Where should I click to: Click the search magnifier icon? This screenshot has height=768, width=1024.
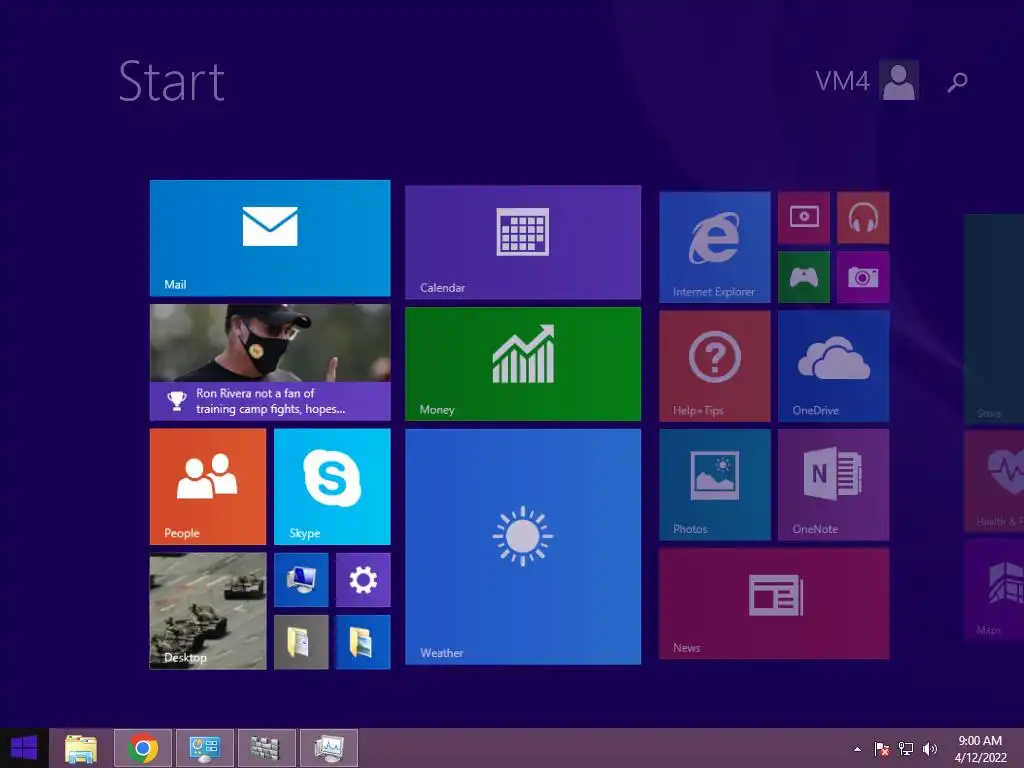pos(957,82)
